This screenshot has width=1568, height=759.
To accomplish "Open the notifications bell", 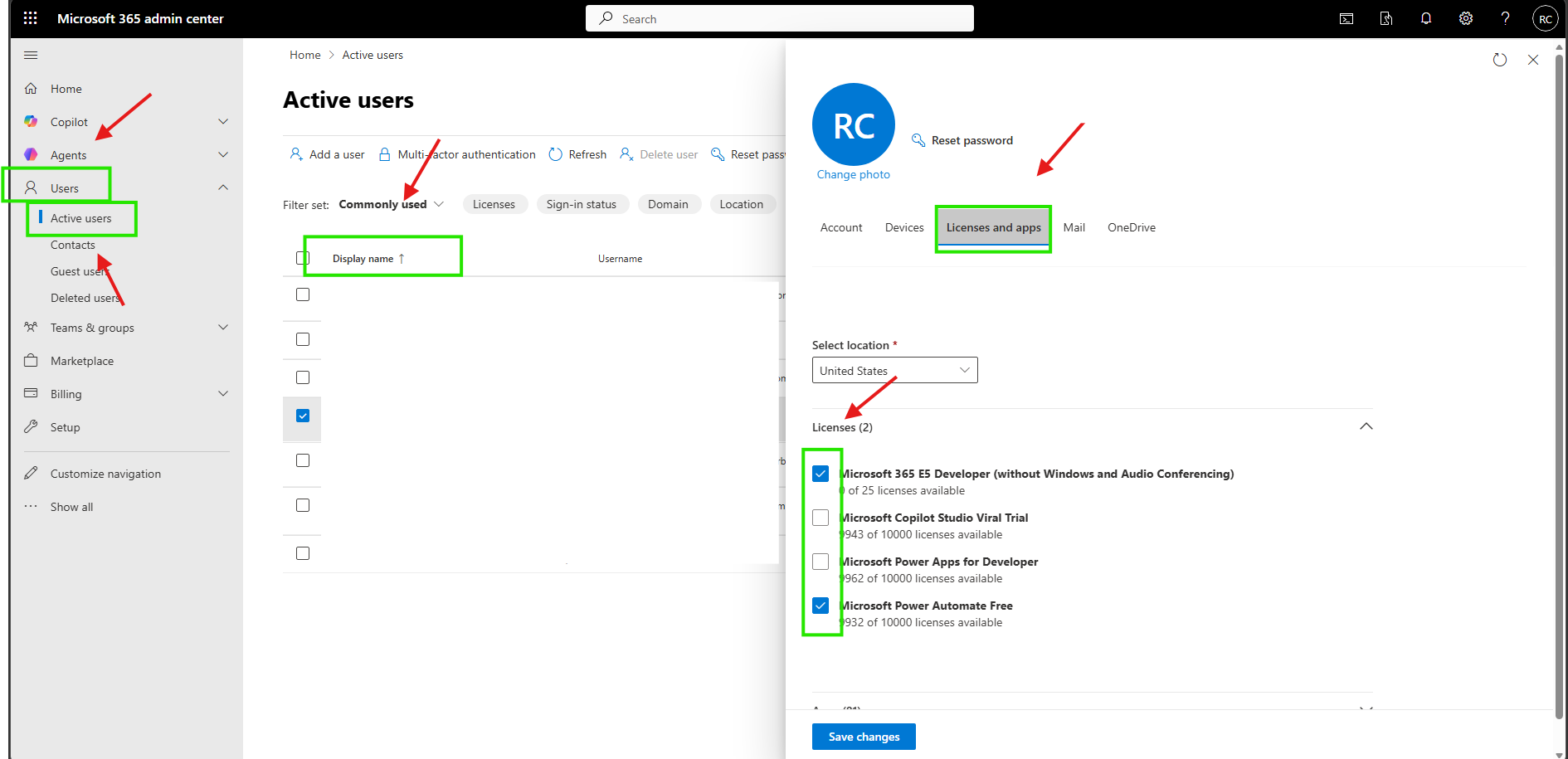I will (x=1426, y=18).
